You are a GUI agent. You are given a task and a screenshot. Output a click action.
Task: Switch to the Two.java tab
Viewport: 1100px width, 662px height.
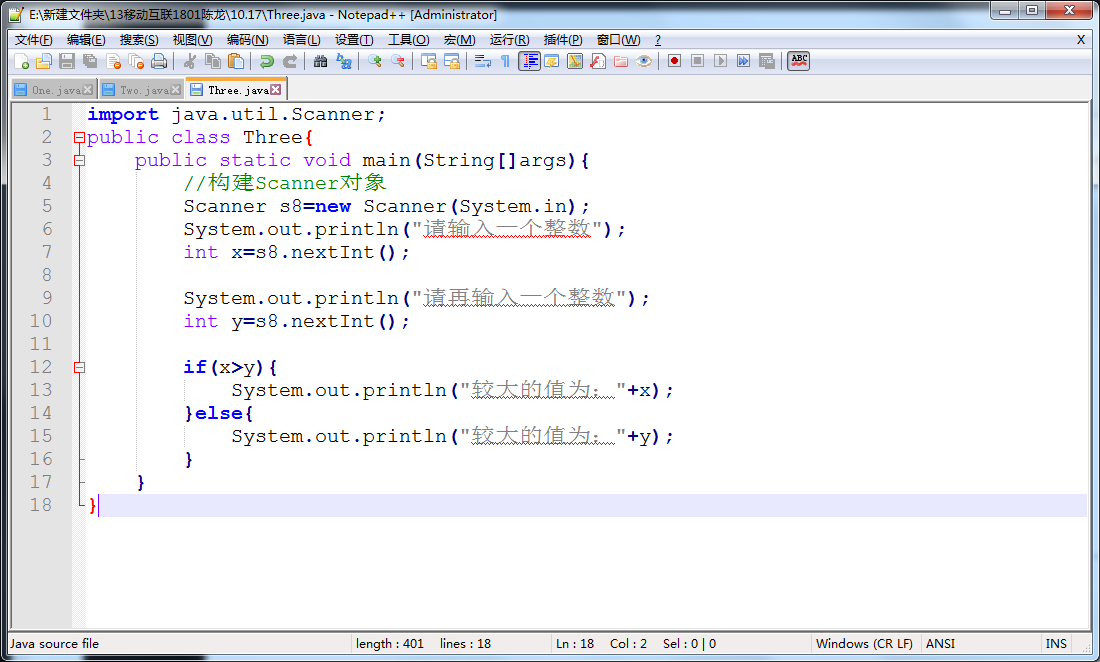point(143,90)
